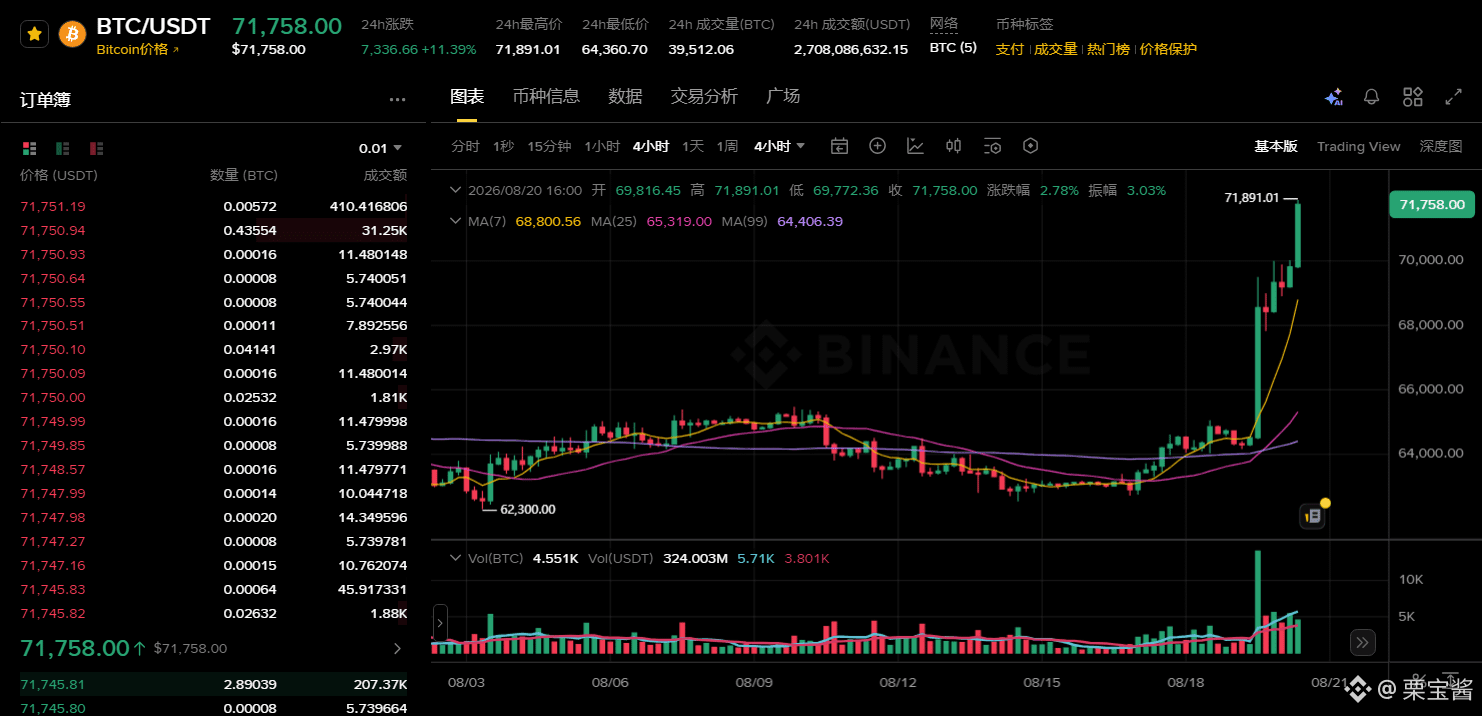The image size is (1482, 716).
Task: Click the 热门榜 coin tag
Action: 1108,49
